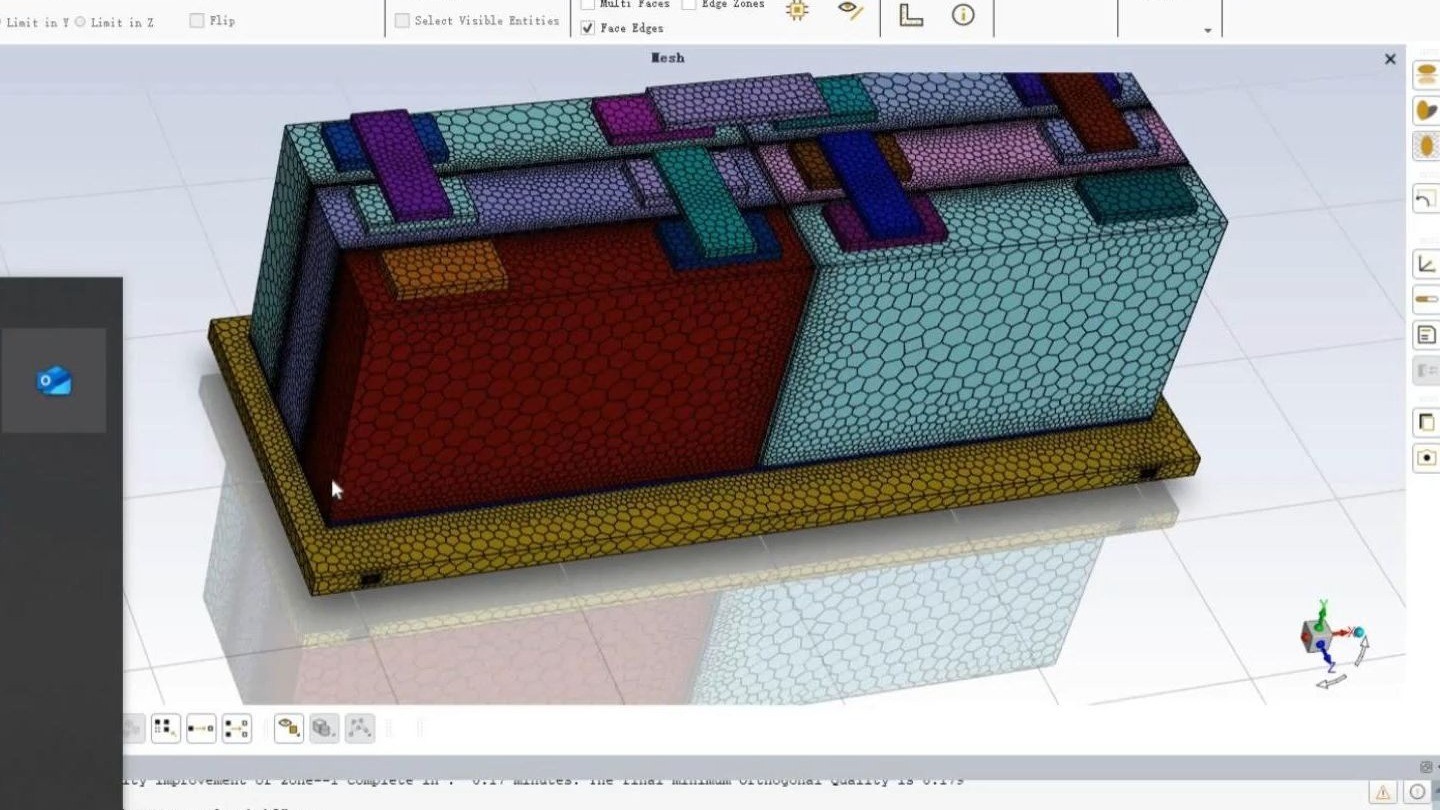Click the camera snapshot icon in the right sidebar
Image resolution: width=1440 pixels, height=810 pixels.
click(x=1425, y=458)
